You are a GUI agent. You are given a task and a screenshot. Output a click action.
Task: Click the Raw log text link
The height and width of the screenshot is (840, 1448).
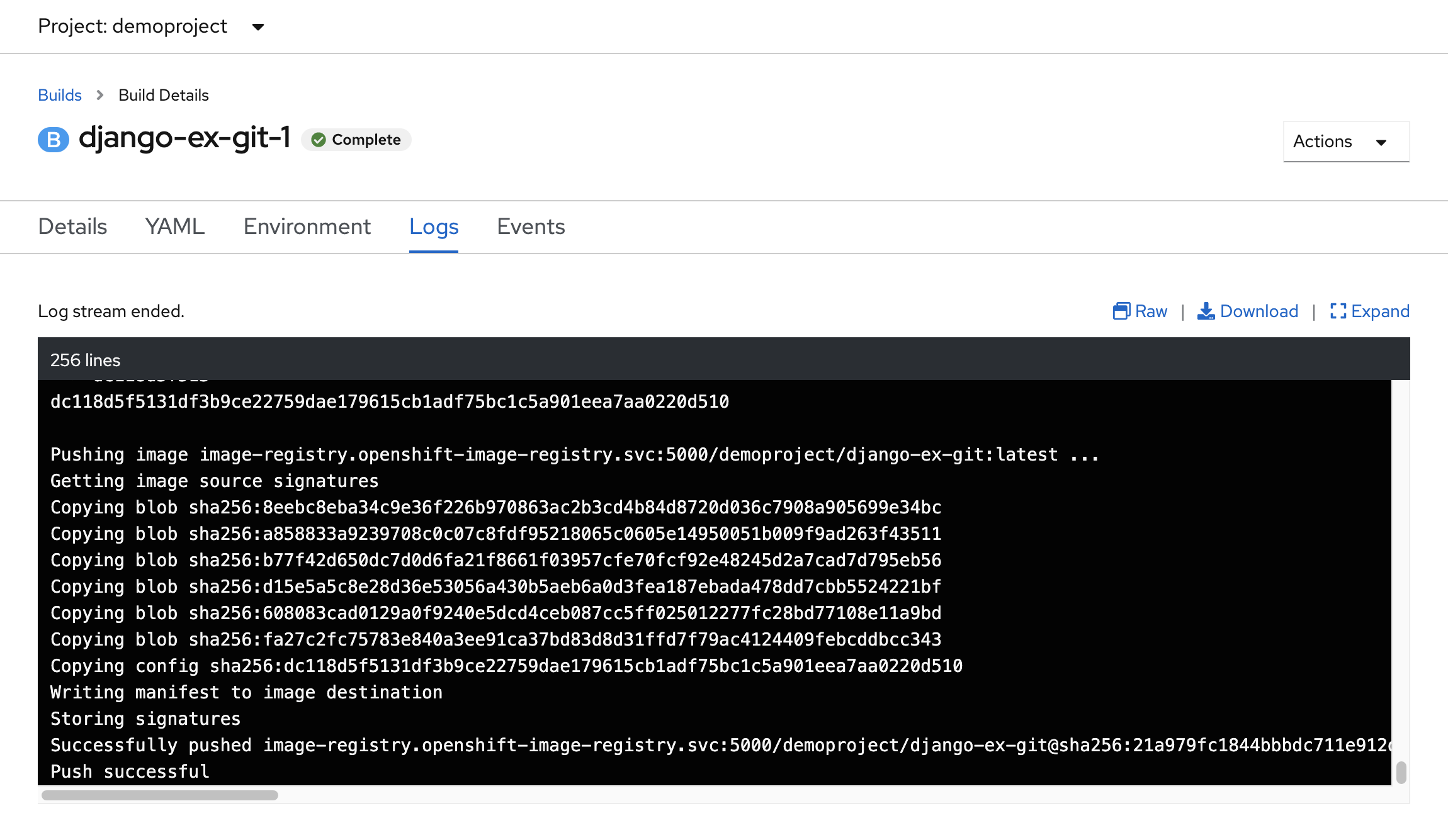[x=1141, y=311]
